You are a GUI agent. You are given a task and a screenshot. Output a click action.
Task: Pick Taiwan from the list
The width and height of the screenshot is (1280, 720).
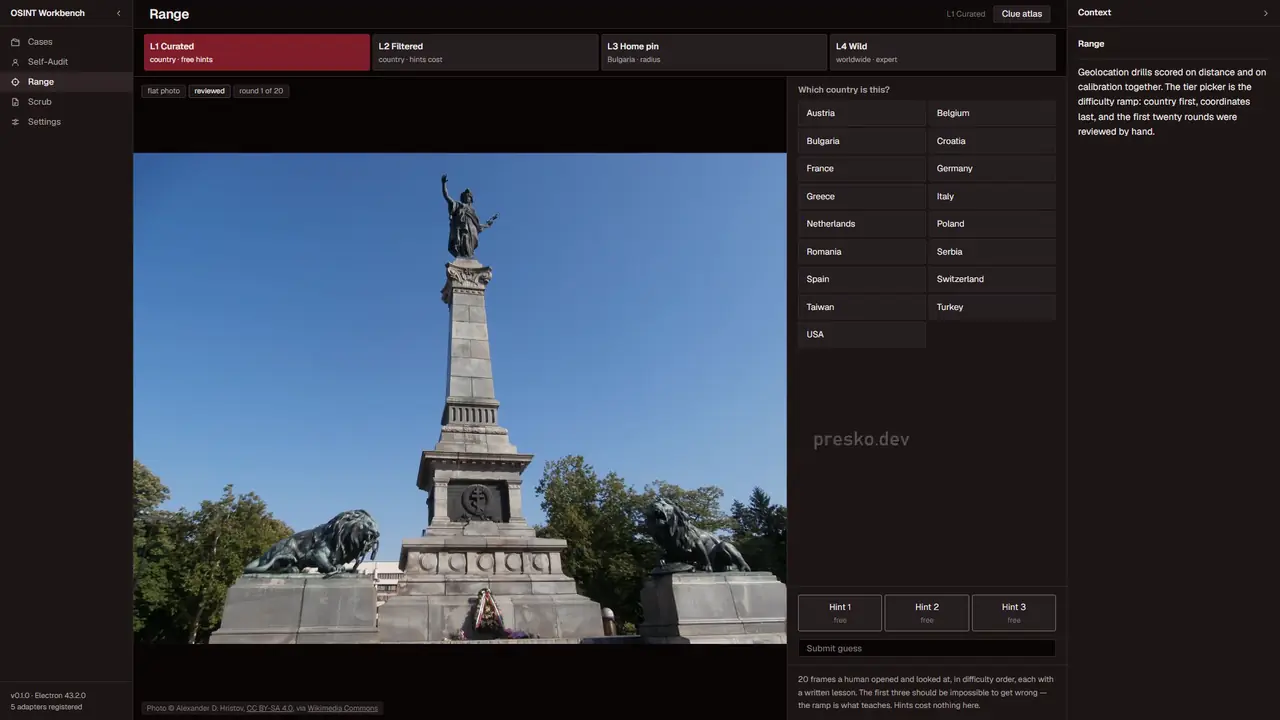point(862,307)
